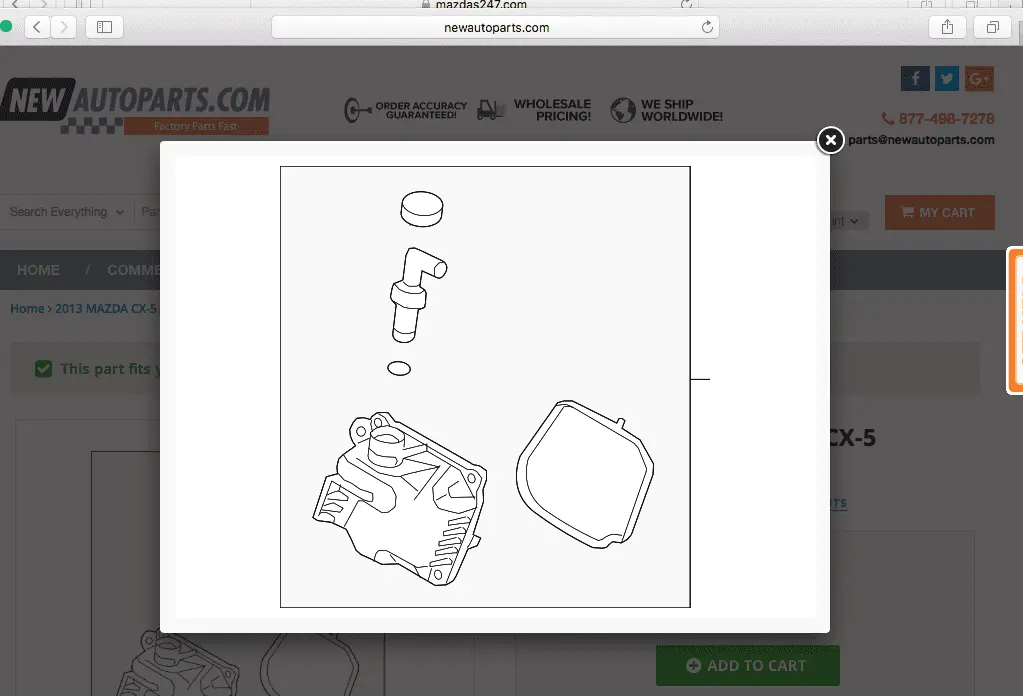Click the newautoparts.com address bar
The height and width of the screenshot is (696, 1023).
(x=495, y=27)
